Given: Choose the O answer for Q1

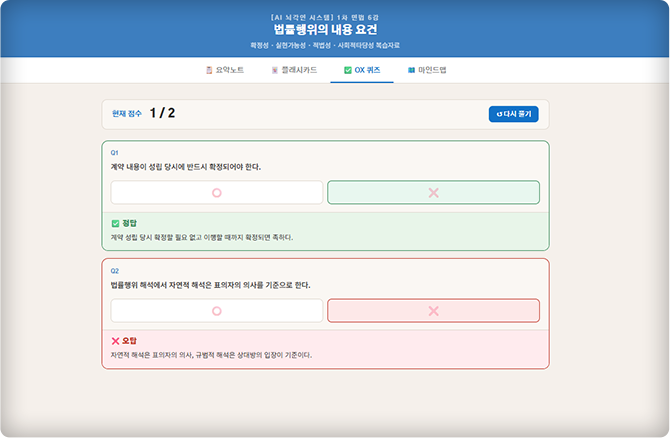Looking at the screenshot, I should tap(217, 193).
